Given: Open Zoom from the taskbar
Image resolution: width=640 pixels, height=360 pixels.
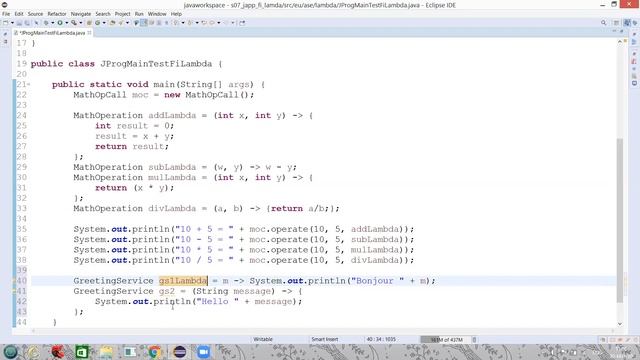Looking at the screenshot, I should pos(204,352).
